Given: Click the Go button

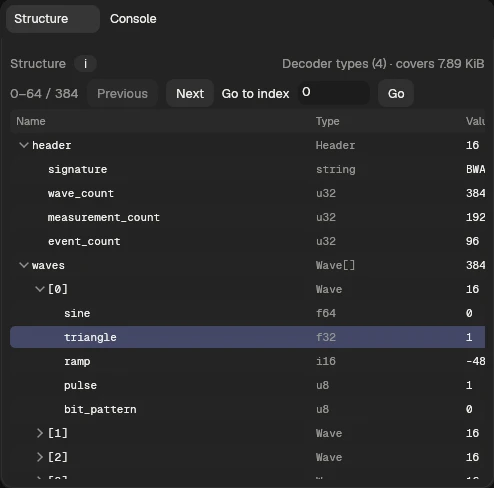Looking at the screenshot, I should pos(396,94).
